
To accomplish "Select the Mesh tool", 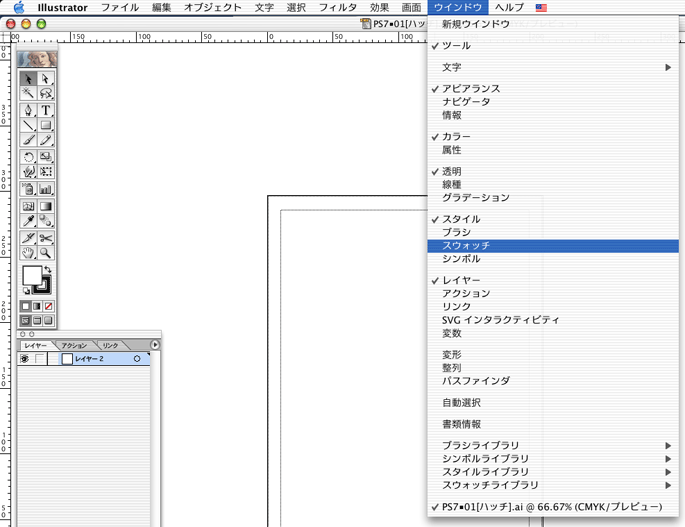I will point(28,206).
